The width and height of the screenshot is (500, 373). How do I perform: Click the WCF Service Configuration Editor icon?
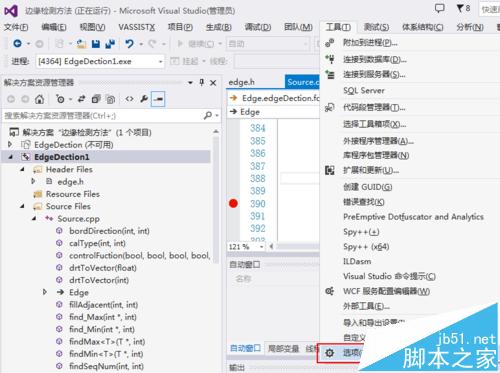click(x=330, y=291)
